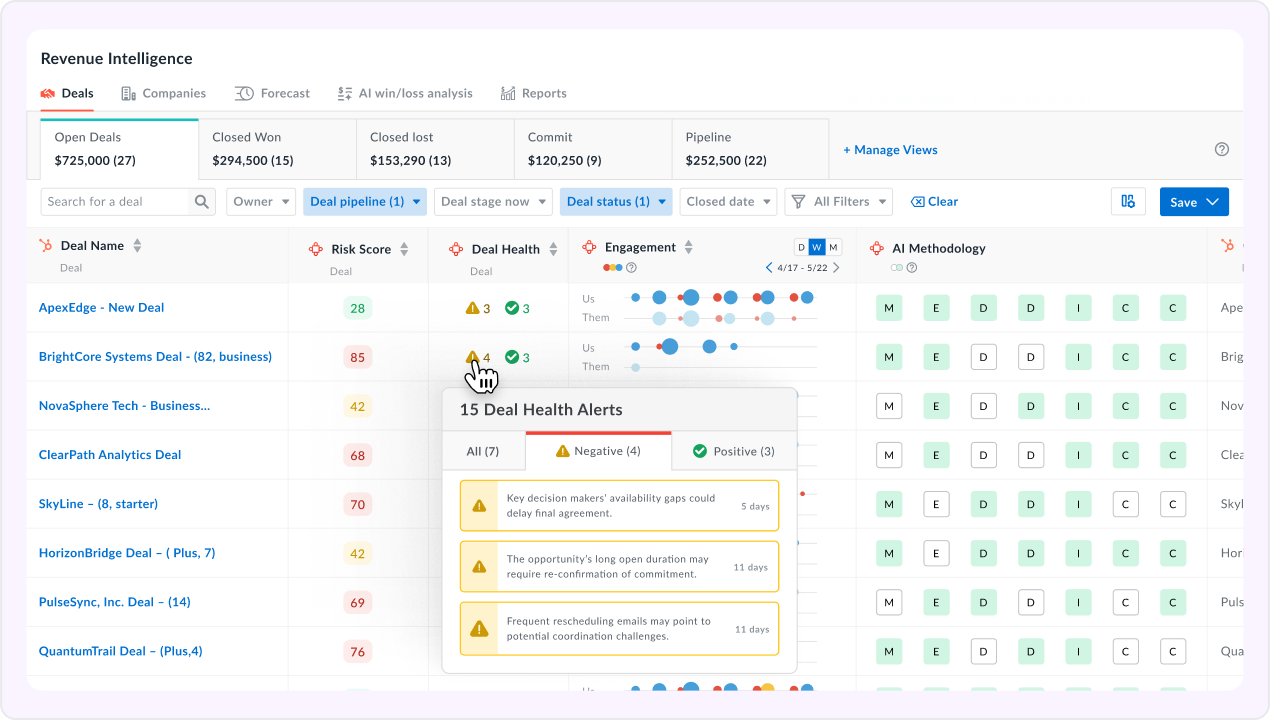The width and height of the screenshot is (1270, 720).
Task: Click the Manage Views link
Action: (x=890, y=150)
